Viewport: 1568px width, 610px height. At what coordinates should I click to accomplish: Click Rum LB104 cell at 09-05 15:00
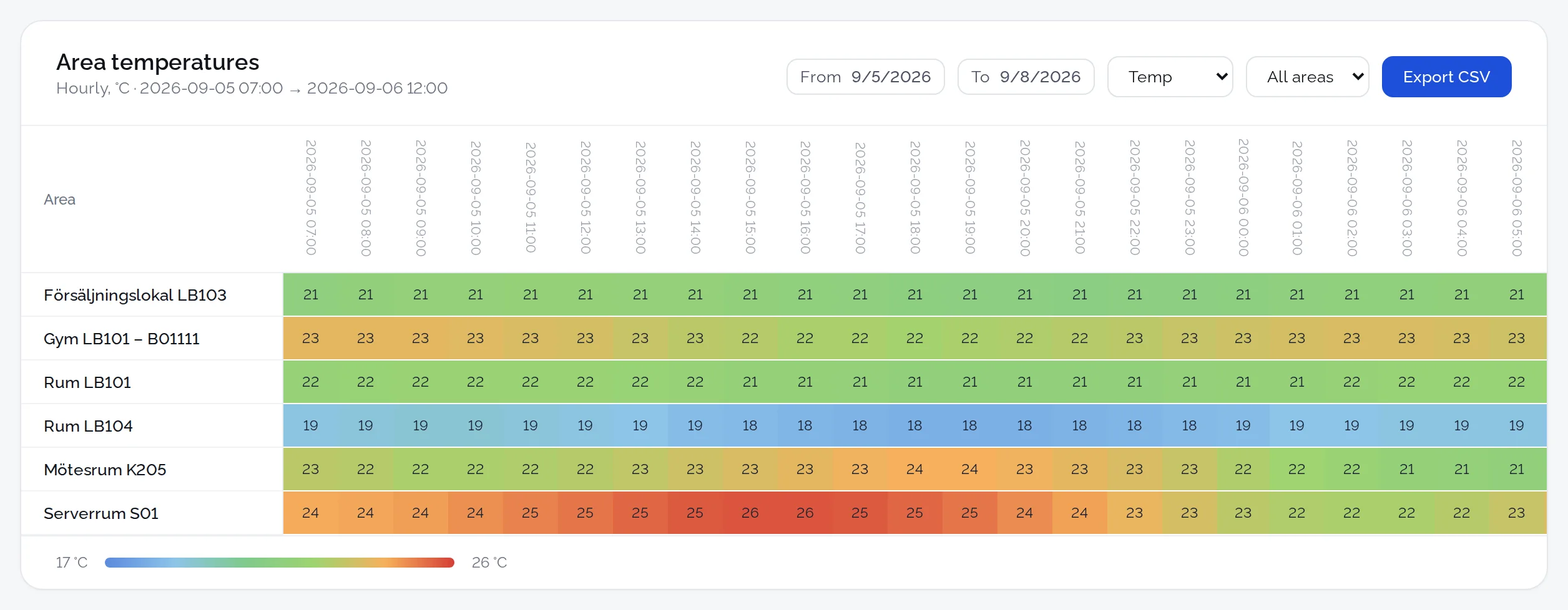[x=750, y=425]
